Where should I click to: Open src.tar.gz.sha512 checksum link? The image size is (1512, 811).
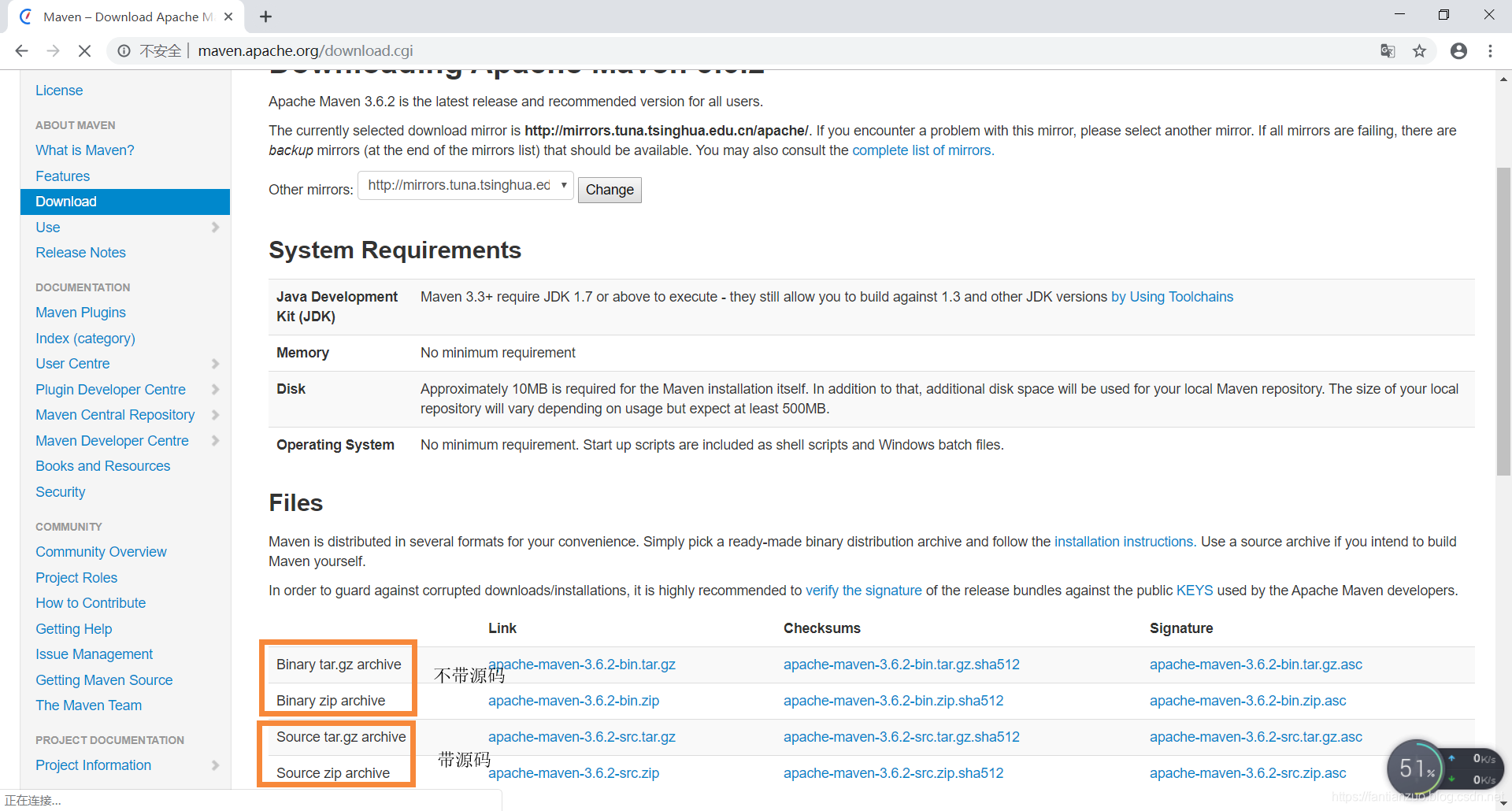[x=902, y=737]
